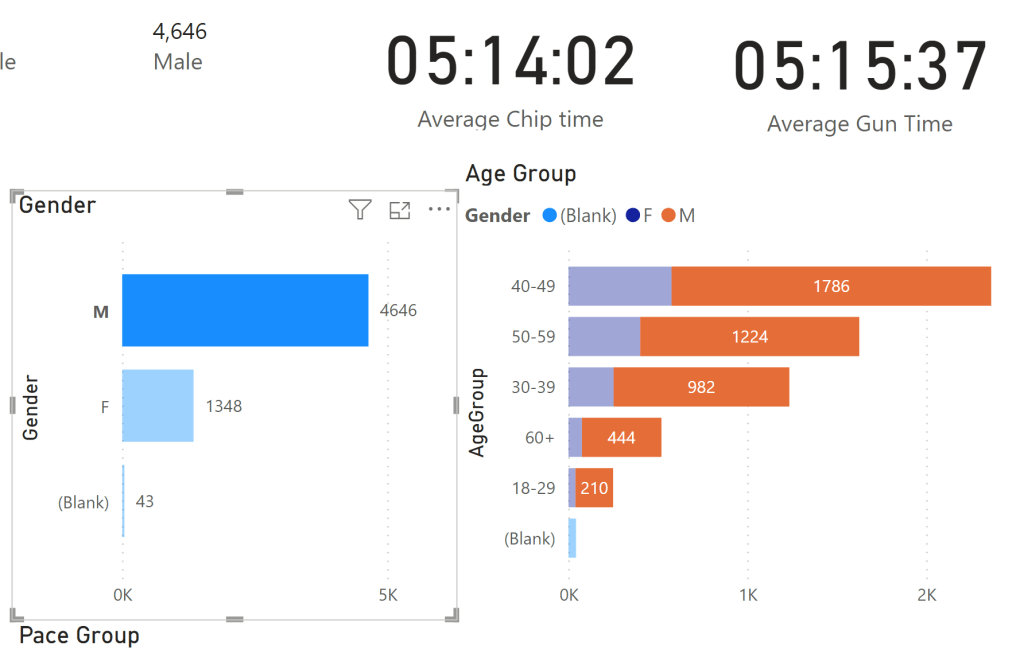Screen dimensions: 1024x669
Task: Click the purple female segment of 40-49
Action: [619, 286]
